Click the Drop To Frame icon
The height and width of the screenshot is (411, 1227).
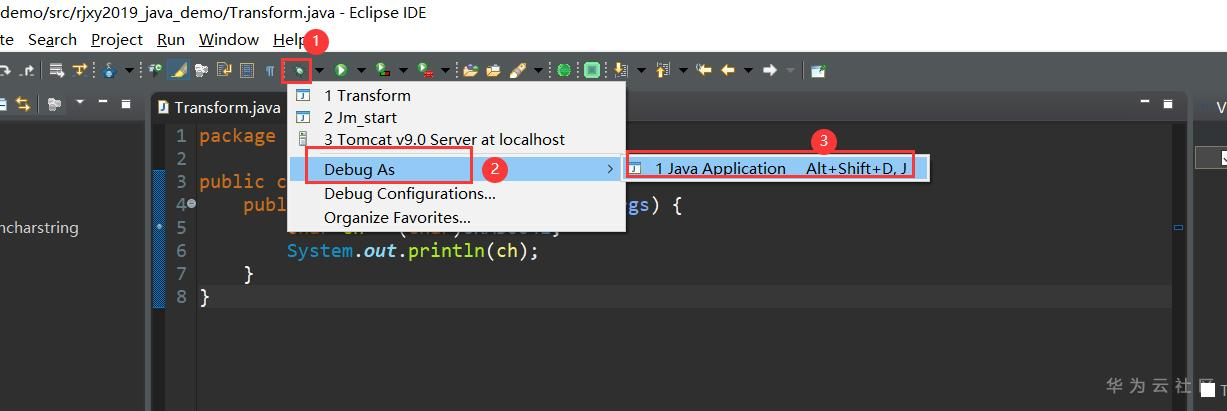[56, 70]
